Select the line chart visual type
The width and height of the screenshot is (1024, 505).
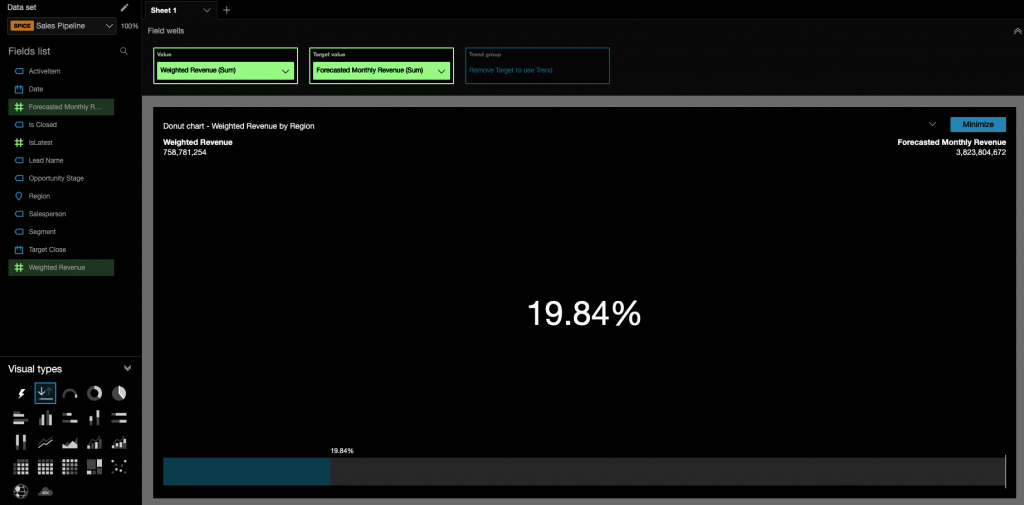45,442
